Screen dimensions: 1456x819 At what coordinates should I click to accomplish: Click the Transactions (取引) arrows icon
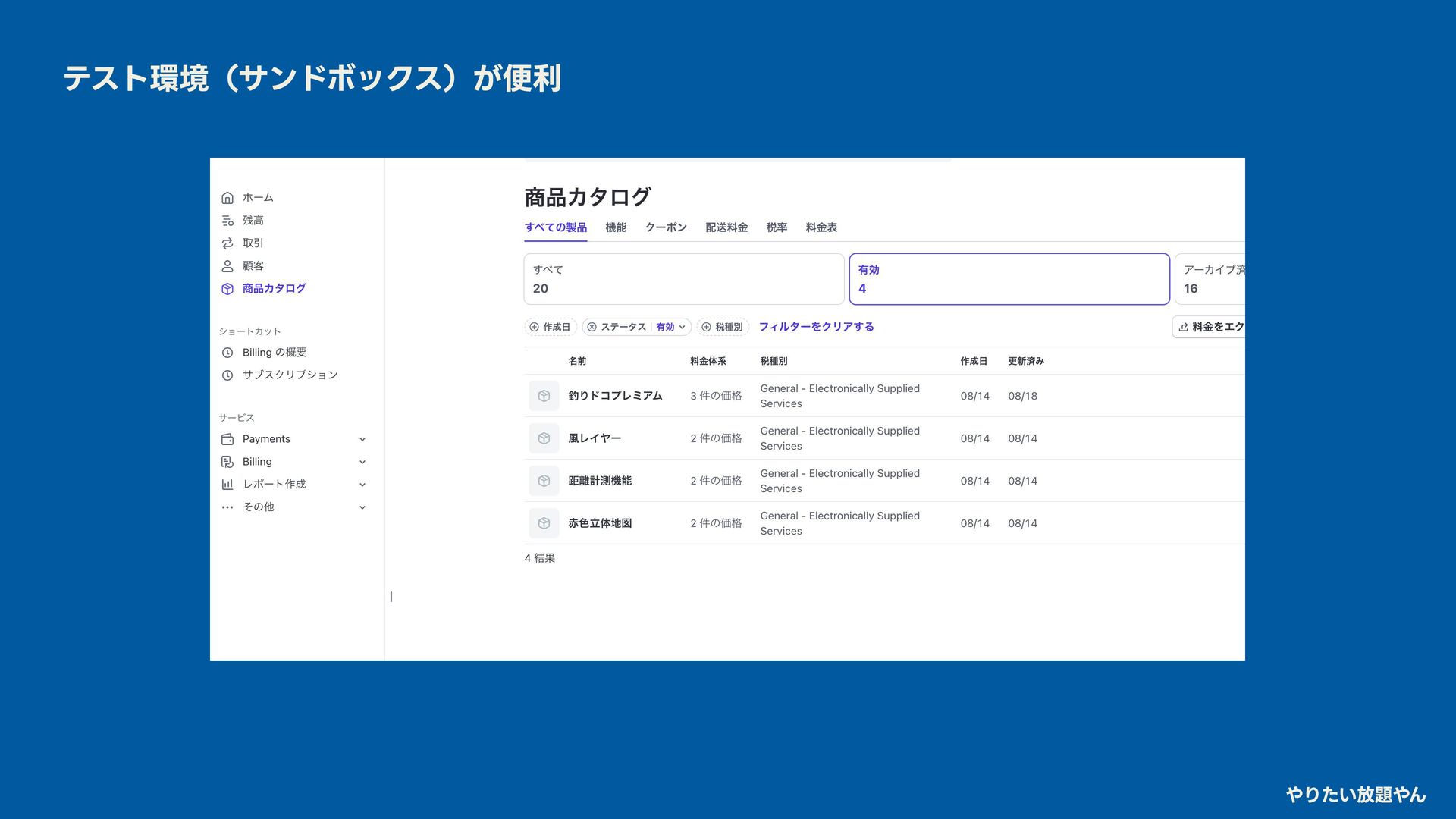(227, 243)
